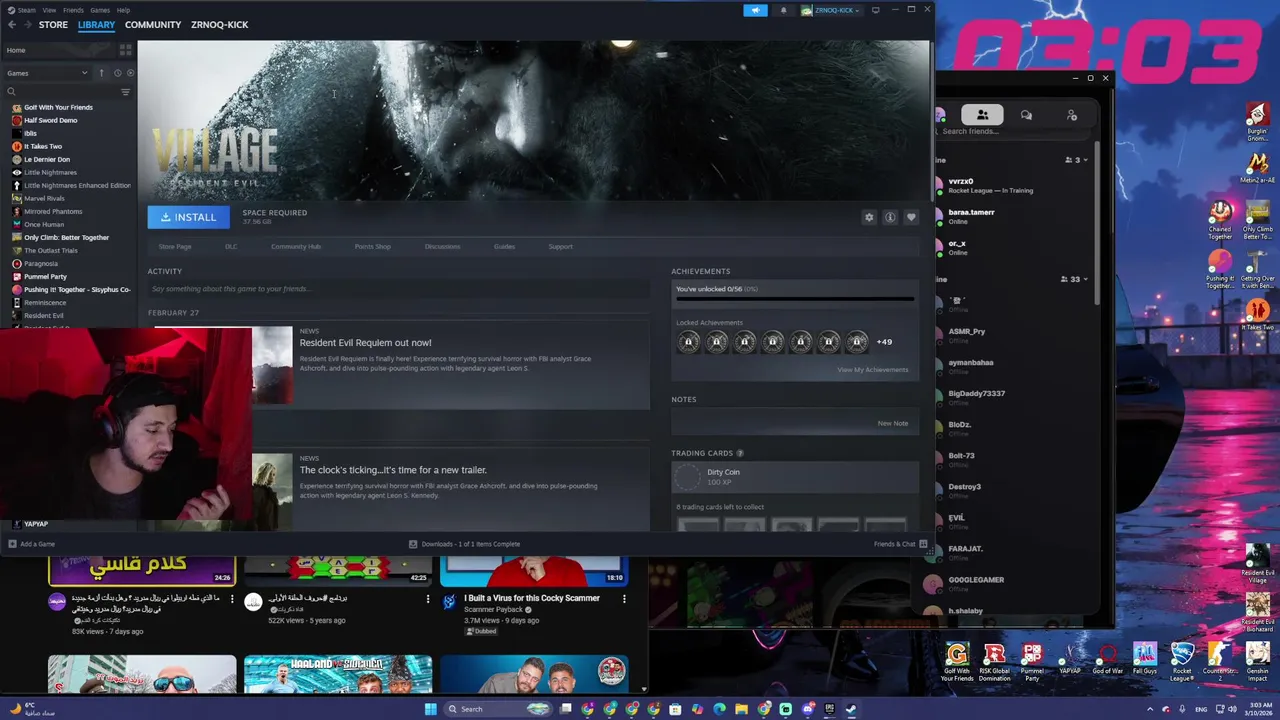The width and height of the screenshot is (1280, 720).
Task: Open the Points Shop link
Action: 372,247
